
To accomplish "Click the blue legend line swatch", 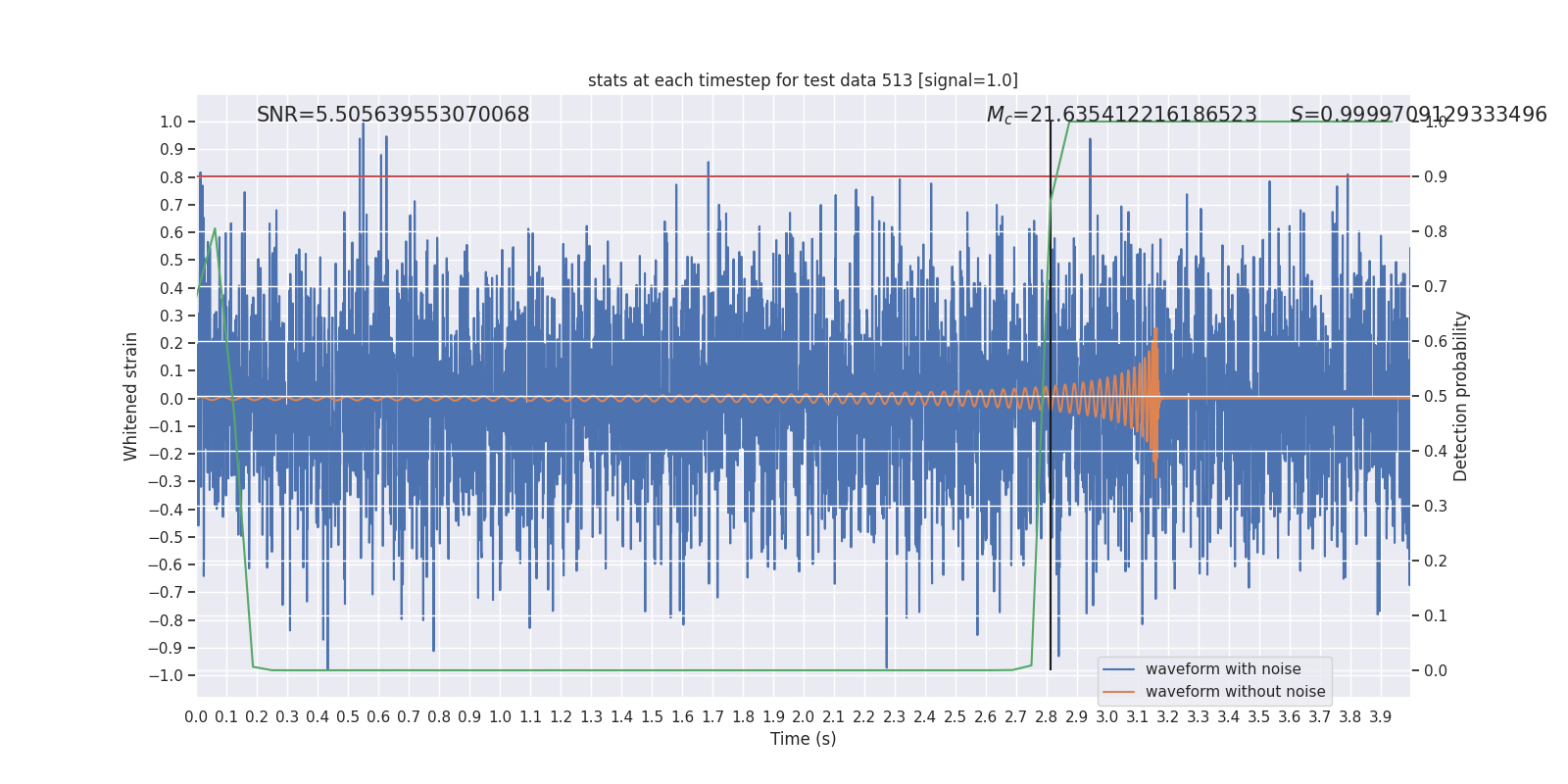I will 1119,669.
